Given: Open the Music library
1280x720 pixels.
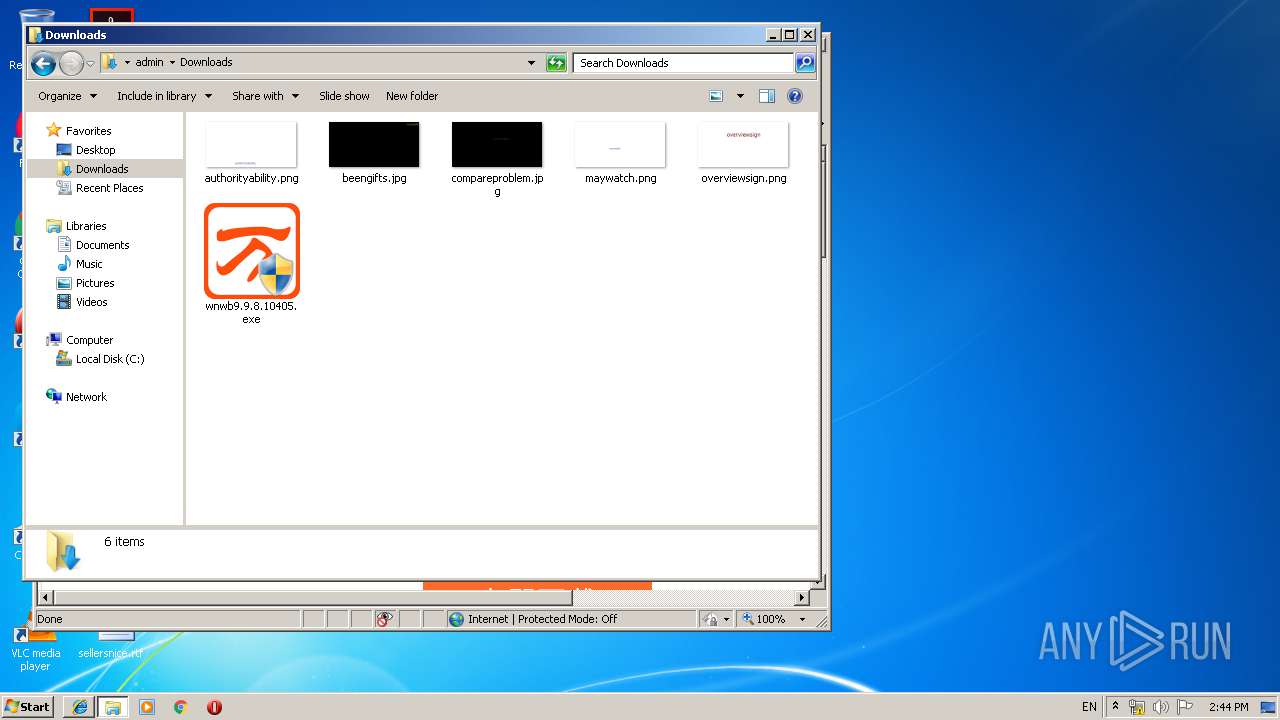Looking at the screenshot, I should point(89,264).
